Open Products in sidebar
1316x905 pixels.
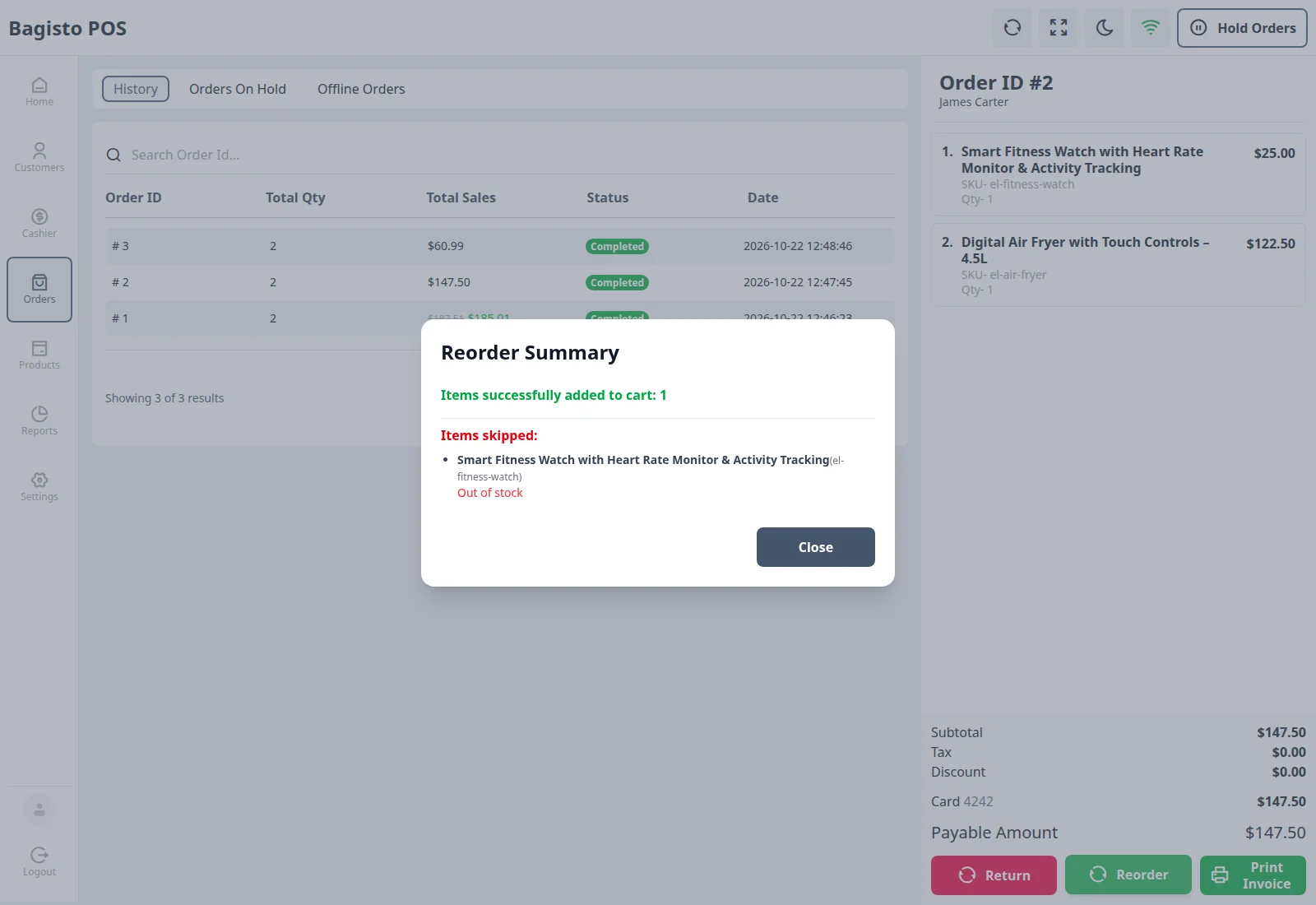tap(39, 355)
